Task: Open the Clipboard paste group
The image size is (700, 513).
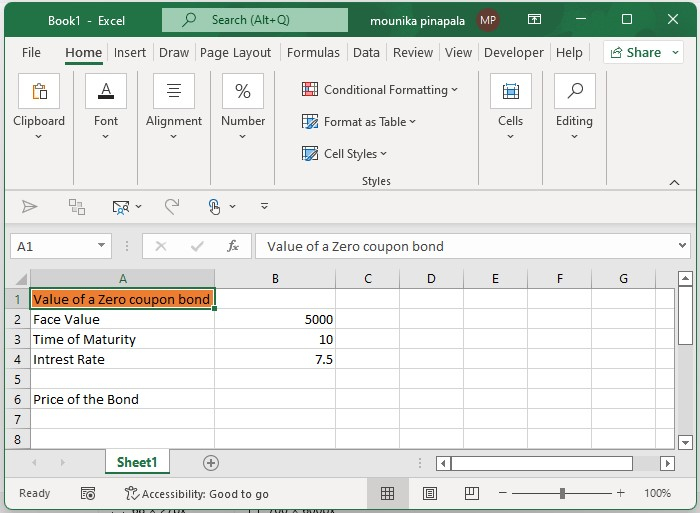Action: coord(39,91)
